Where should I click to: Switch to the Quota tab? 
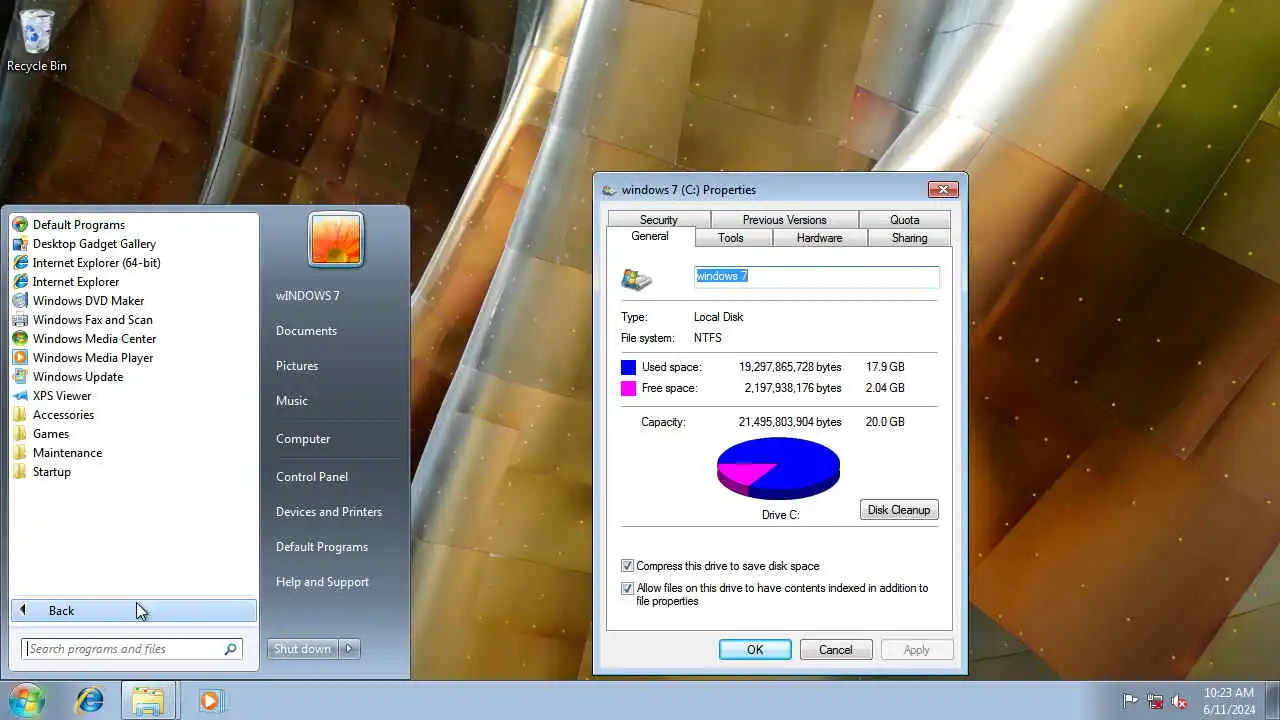[x=904, y=220]
